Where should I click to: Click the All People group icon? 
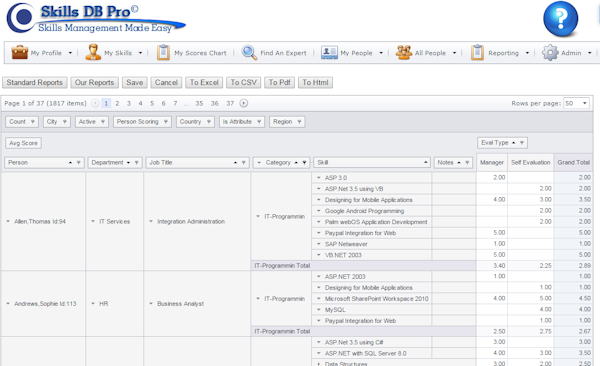tap(403, 52)
